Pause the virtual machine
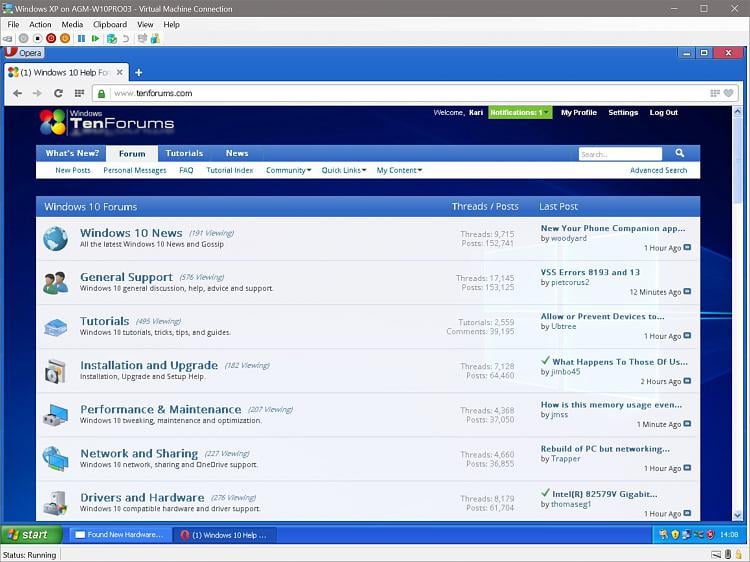Viewport: 750px width, 562px height. [81, 39]
